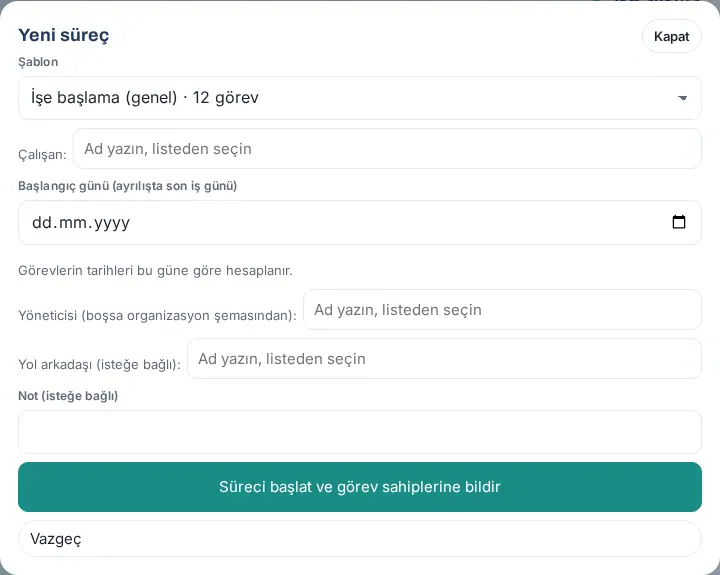Click the Şablon label
The image size is (720, 575).
click(x=38, y=62)
